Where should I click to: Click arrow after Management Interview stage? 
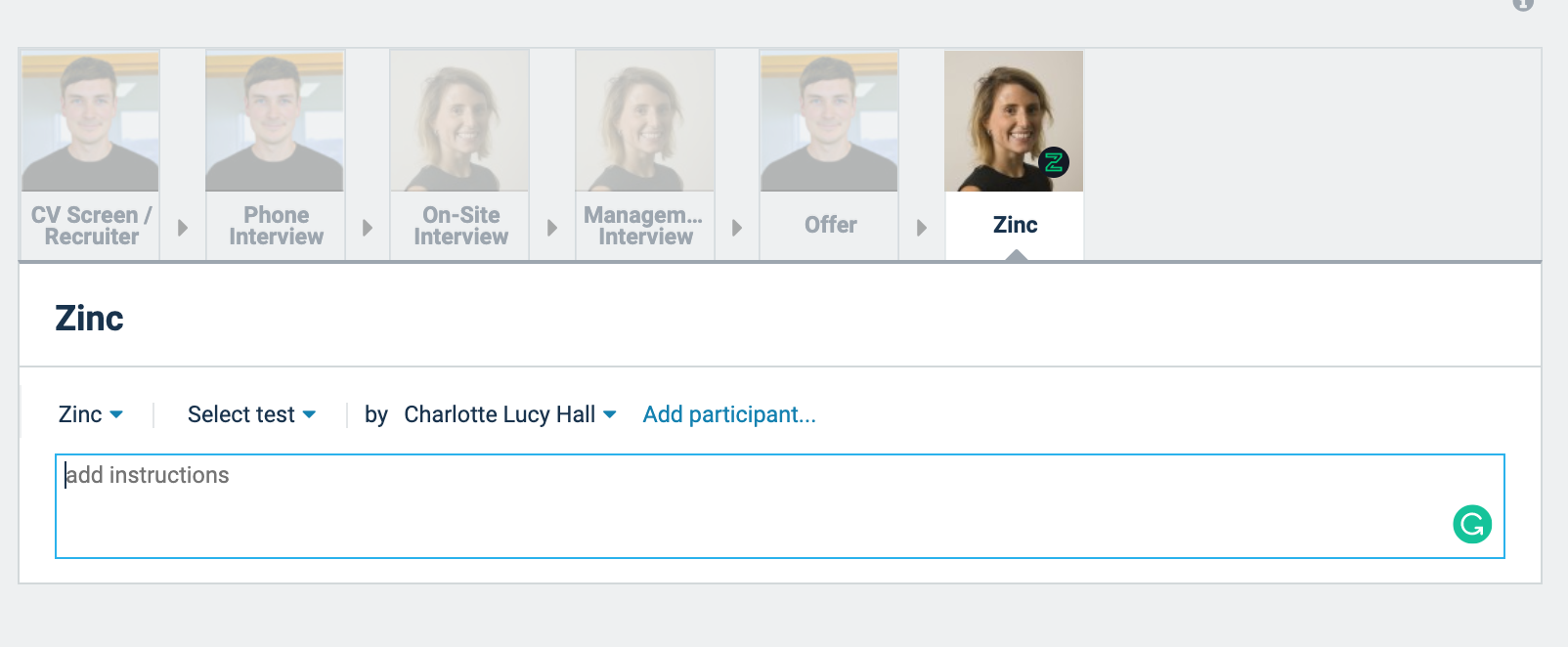(737, 228)
